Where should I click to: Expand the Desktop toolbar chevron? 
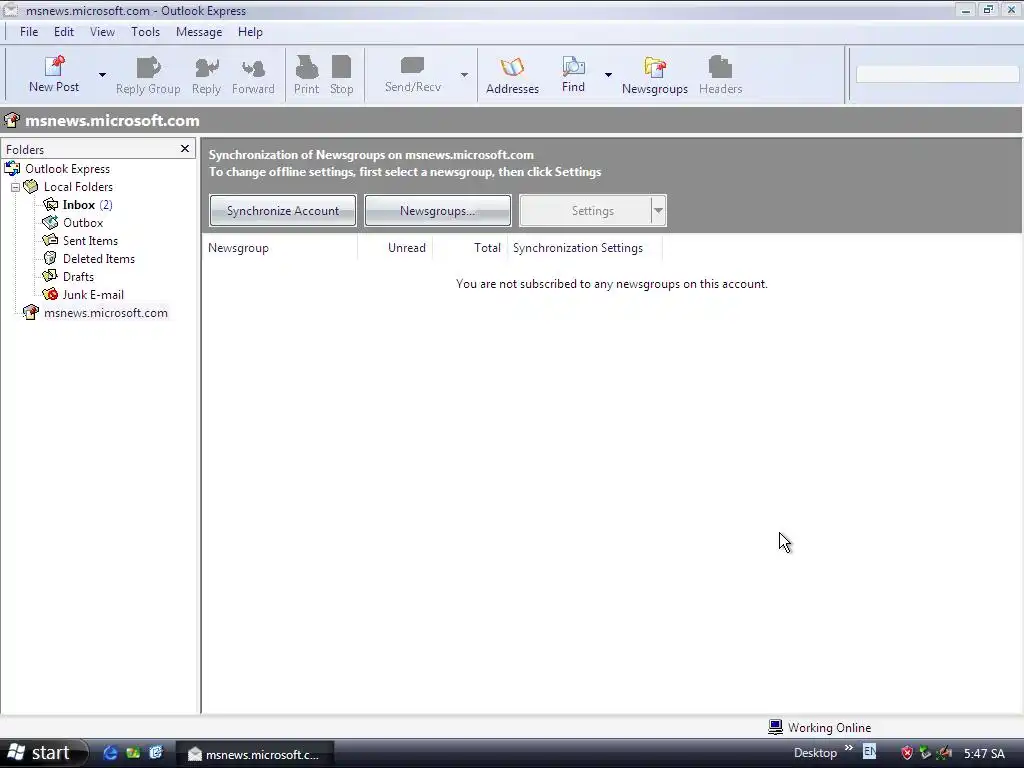[x=848, y=748]
